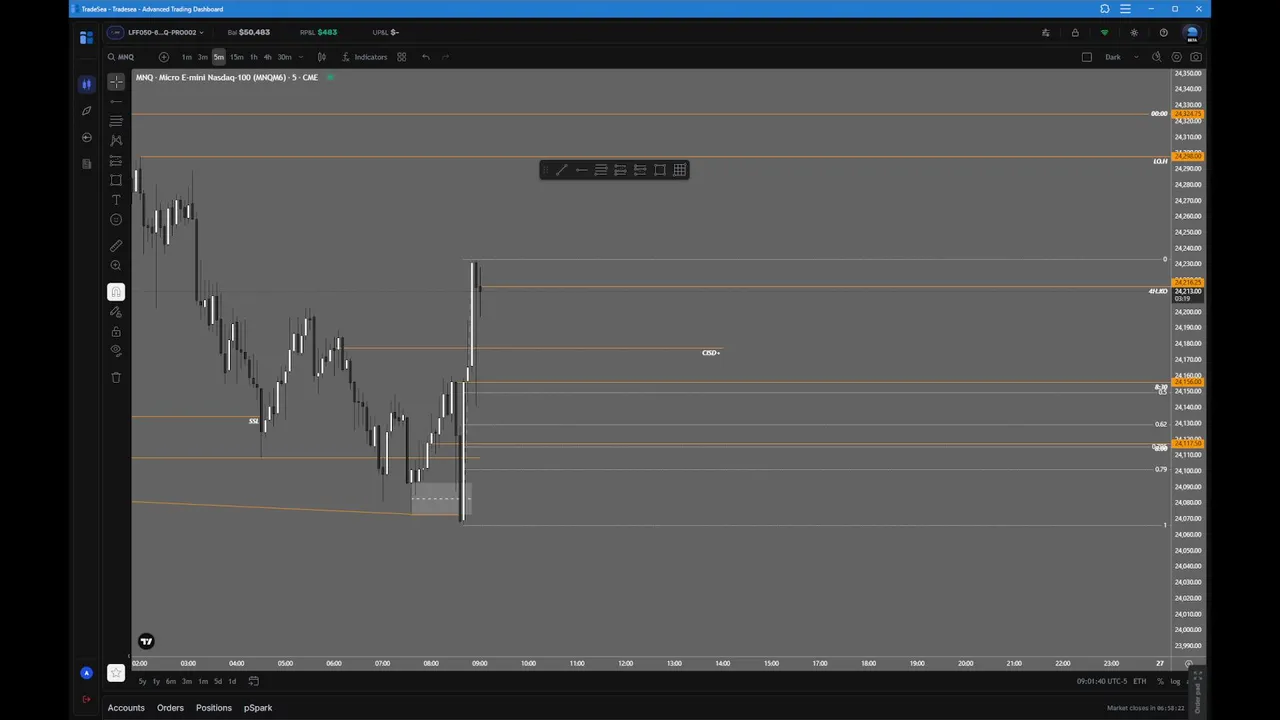The width and height of the screenshot is (1280, 720).
Task: Switch to 4h timeframe
Action: pos(267,57)
